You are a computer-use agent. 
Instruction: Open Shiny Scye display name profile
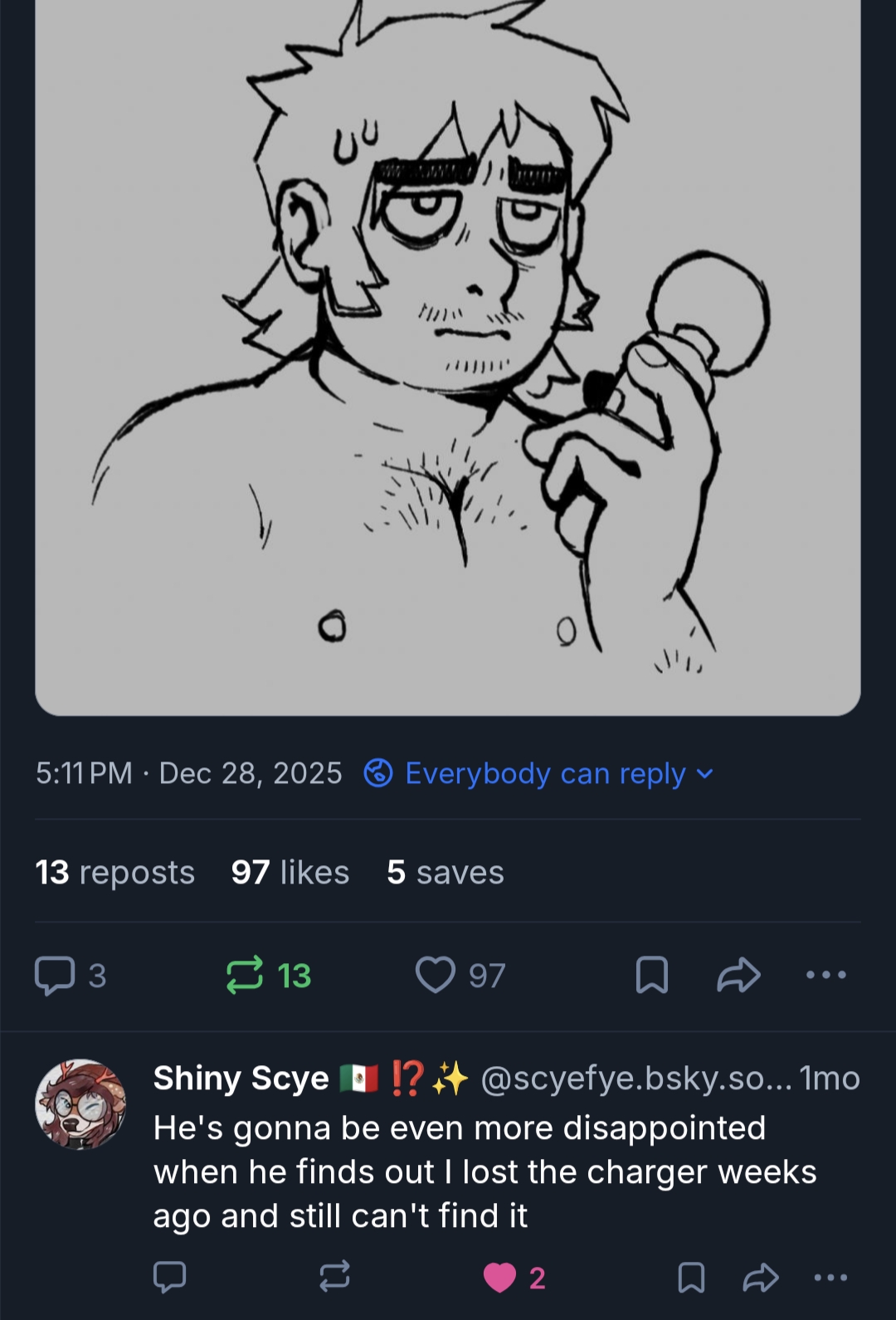[241, 1078]
